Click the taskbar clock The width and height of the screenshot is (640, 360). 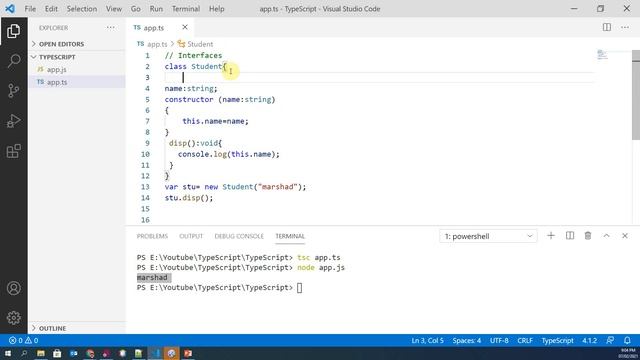[628, 353]
